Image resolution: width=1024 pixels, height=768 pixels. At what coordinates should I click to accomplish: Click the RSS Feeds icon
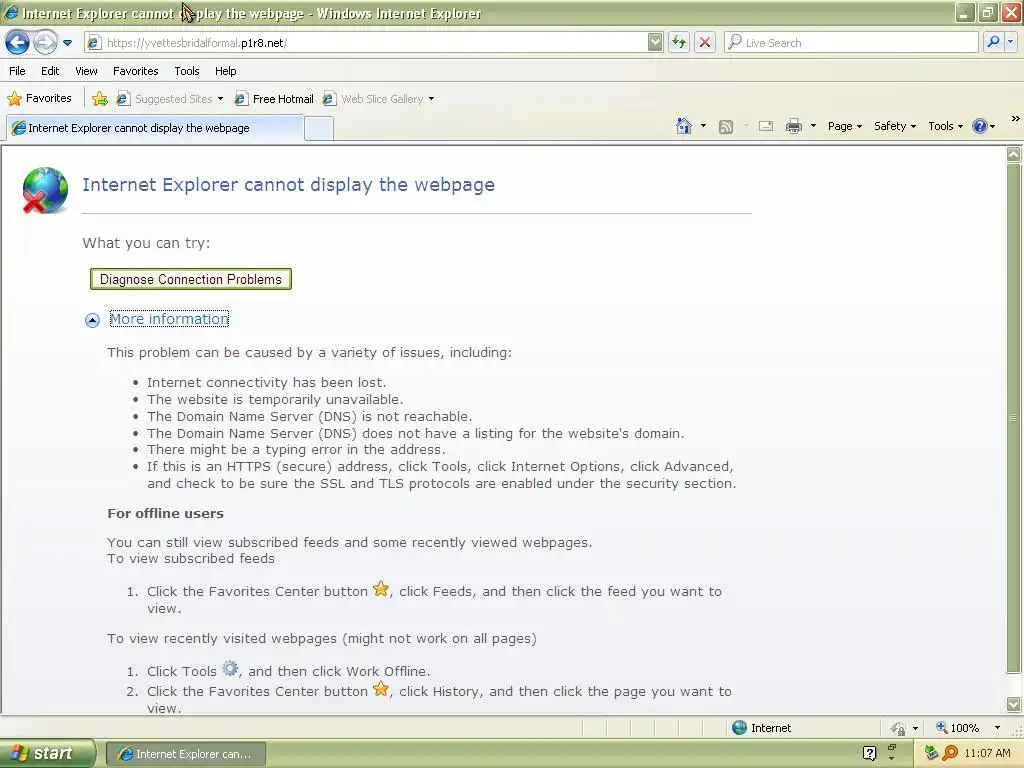coord(726,126)
